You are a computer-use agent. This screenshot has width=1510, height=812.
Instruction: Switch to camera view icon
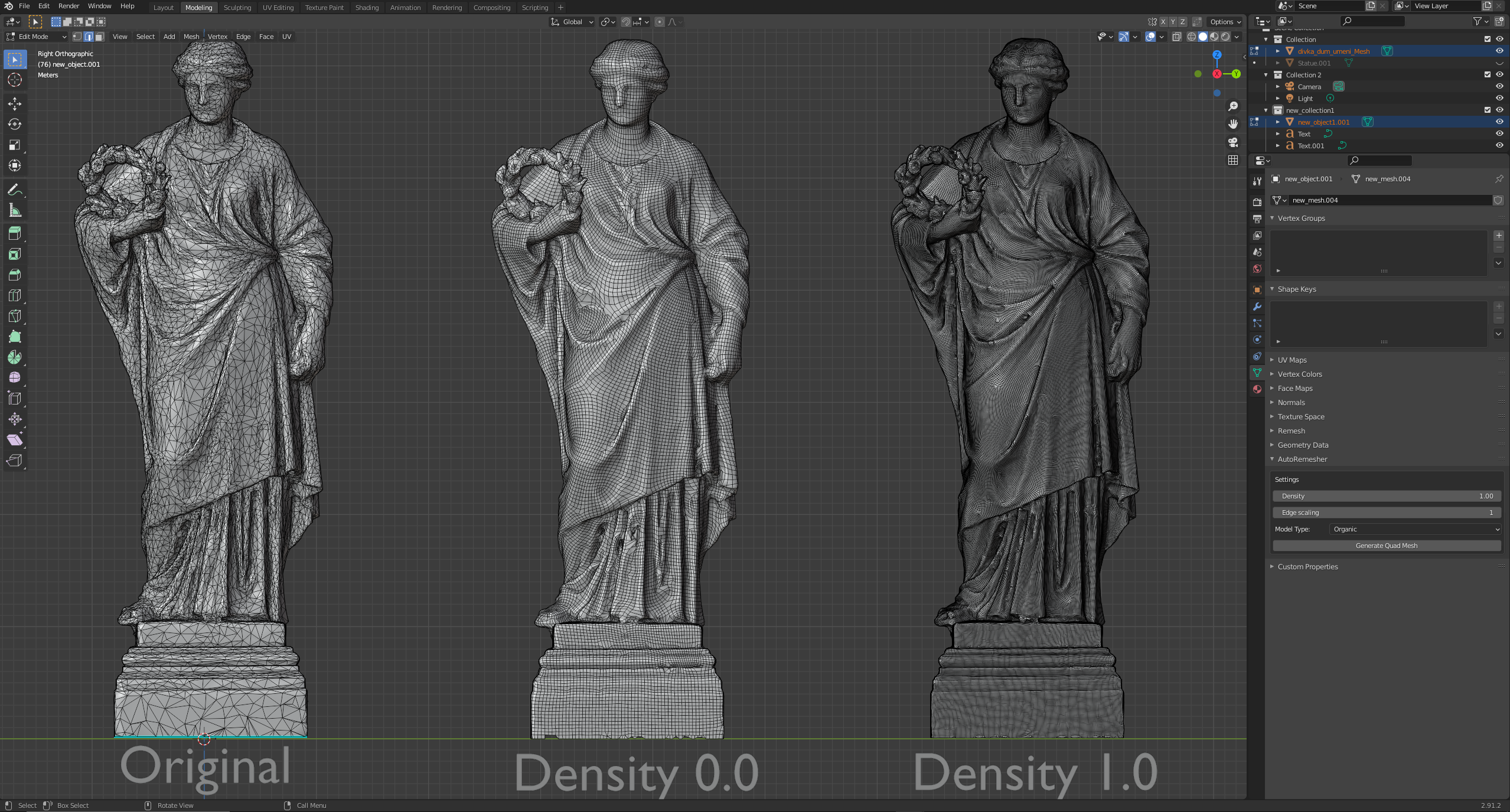pos(1233,142)
